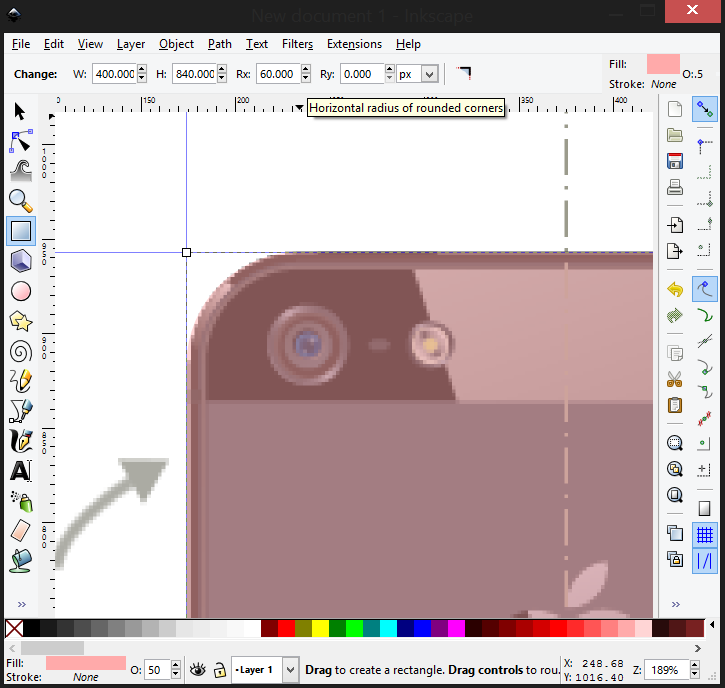This screenshot has width=725, height=688.
Task: Select the Eraser tool
Action: (x=21, y=531)
